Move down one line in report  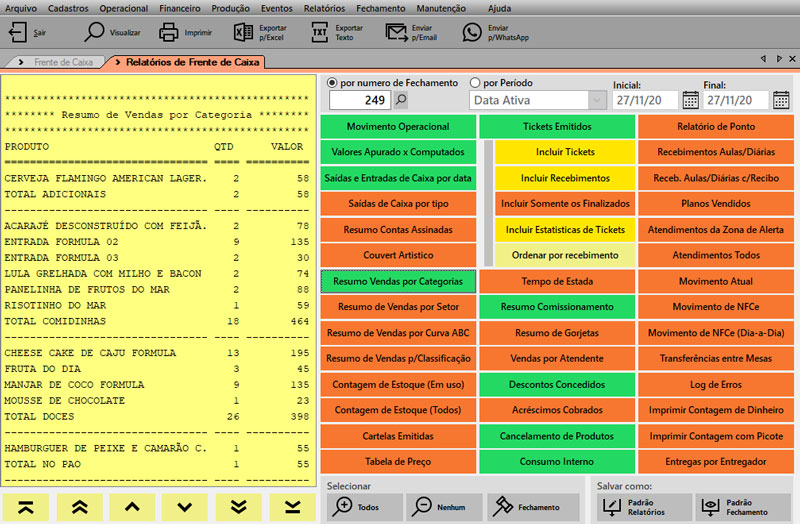pyautogui.click(x=185, y=507)
